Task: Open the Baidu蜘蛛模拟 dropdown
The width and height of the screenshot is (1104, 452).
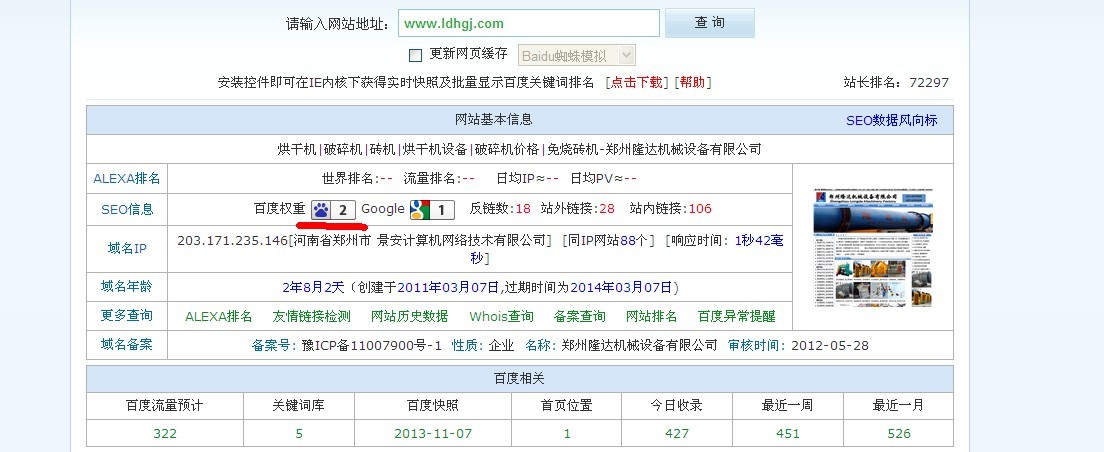Action: coord(577,56)
